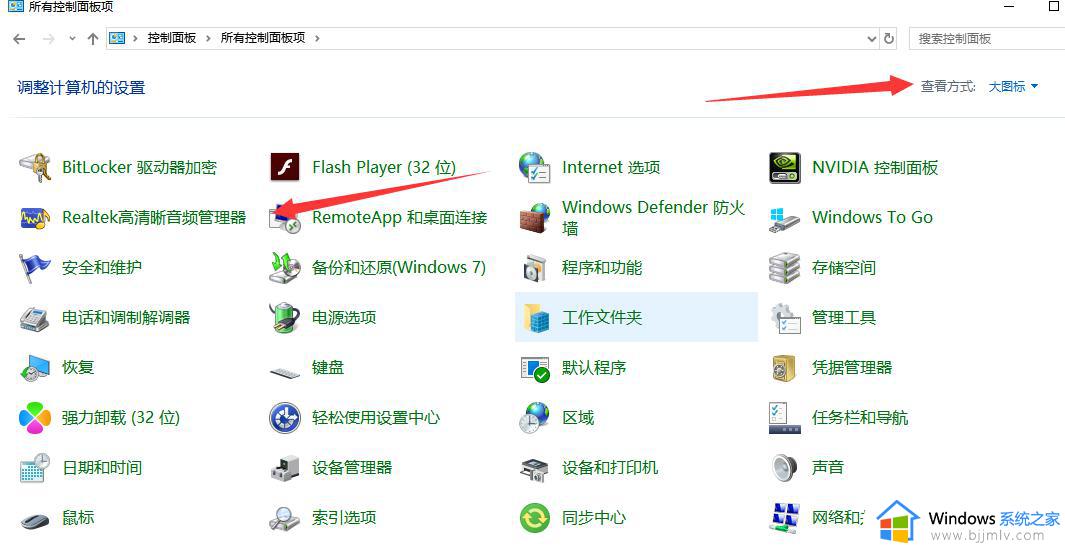1065x549 pixels.
Task: Open the 电话和调制解调器 icon
Action: click(x=34, y=318)
